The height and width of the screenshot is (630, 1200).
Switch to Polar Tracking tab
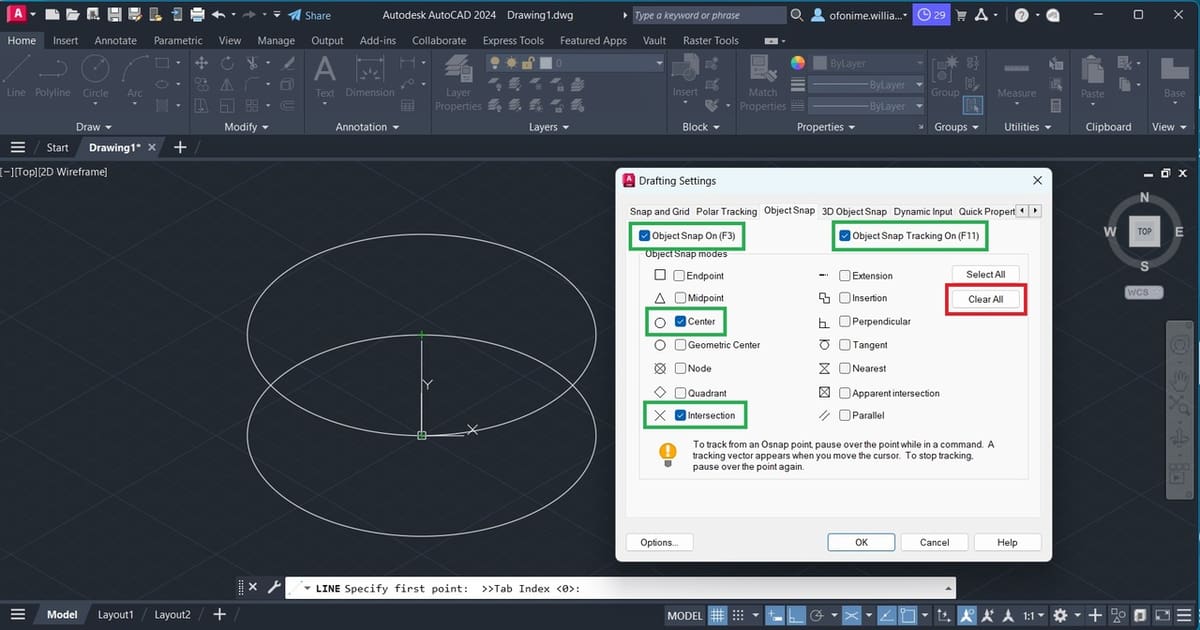click(726, 211)
